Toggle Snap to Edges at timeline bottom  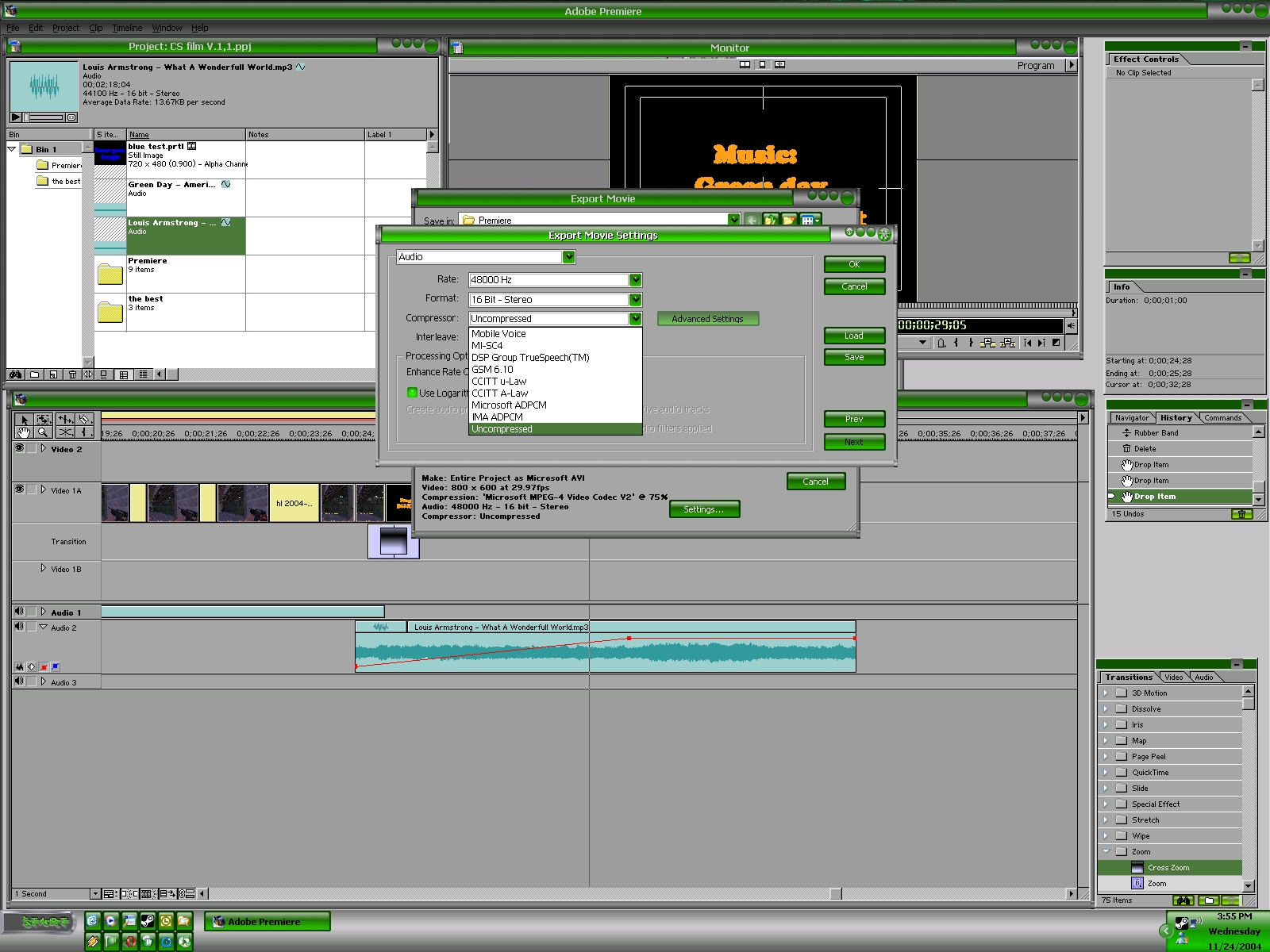[130, 894]
